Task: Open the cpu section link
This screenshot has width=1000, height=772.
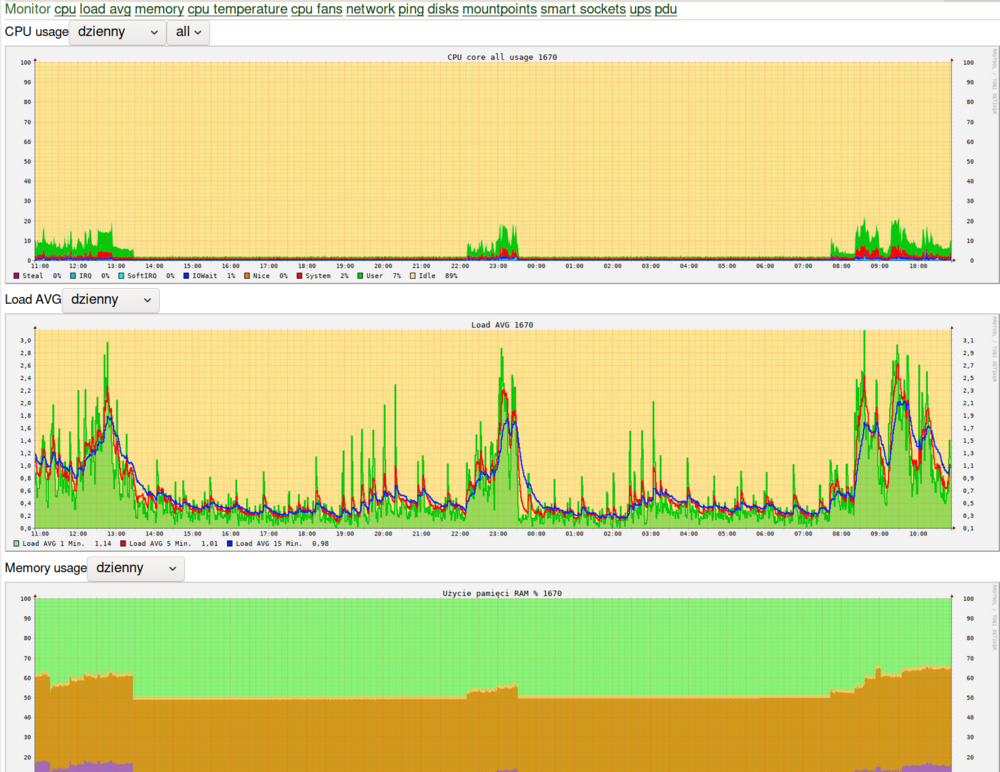Action: [x=65, y=10]
